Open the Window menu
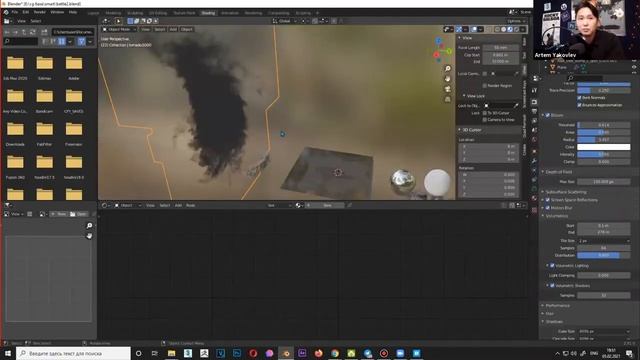Viewport: 640px width, 360px height. [57, 12]
